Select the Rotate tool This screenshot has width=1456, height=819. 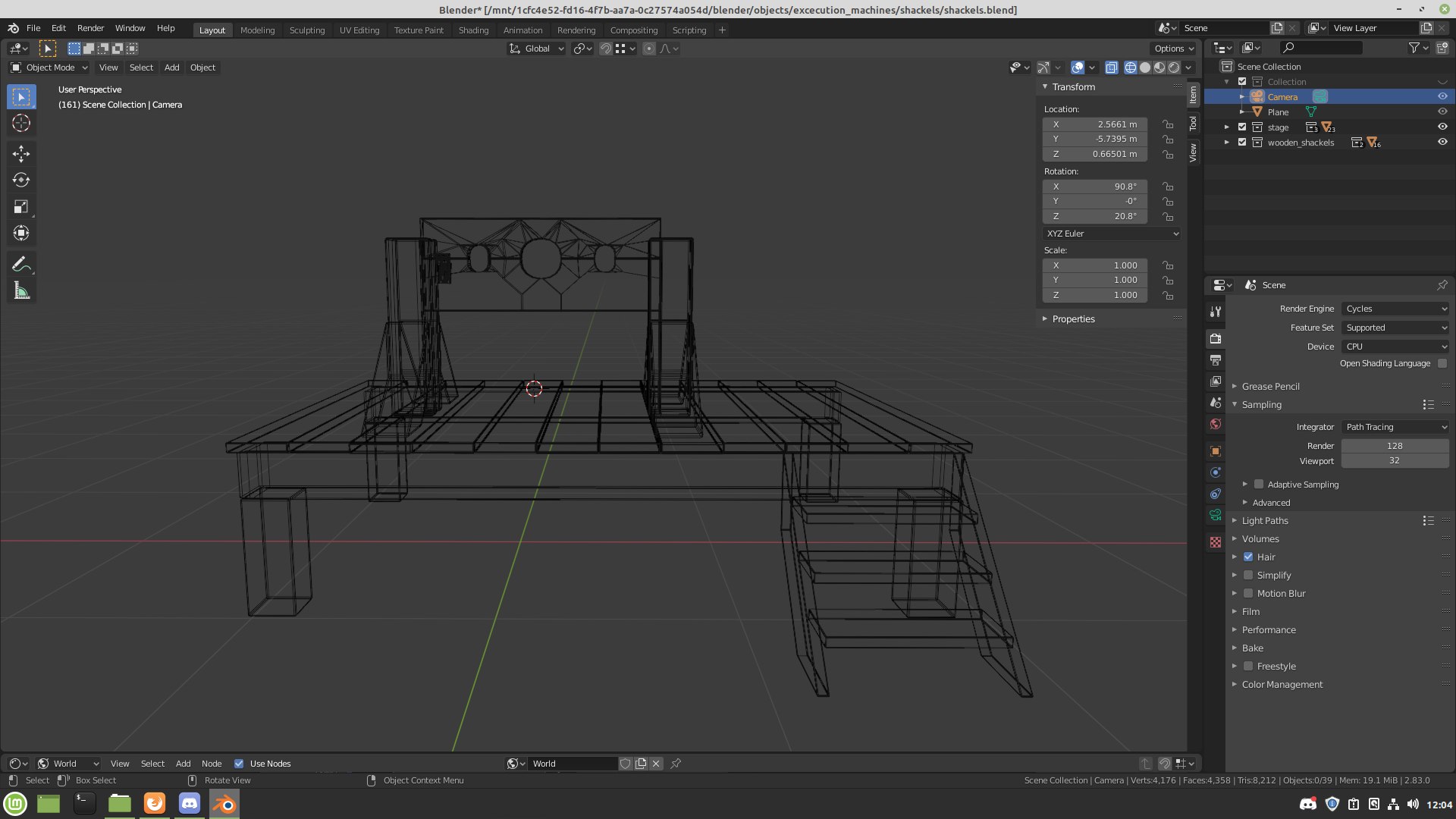point(20,180)
